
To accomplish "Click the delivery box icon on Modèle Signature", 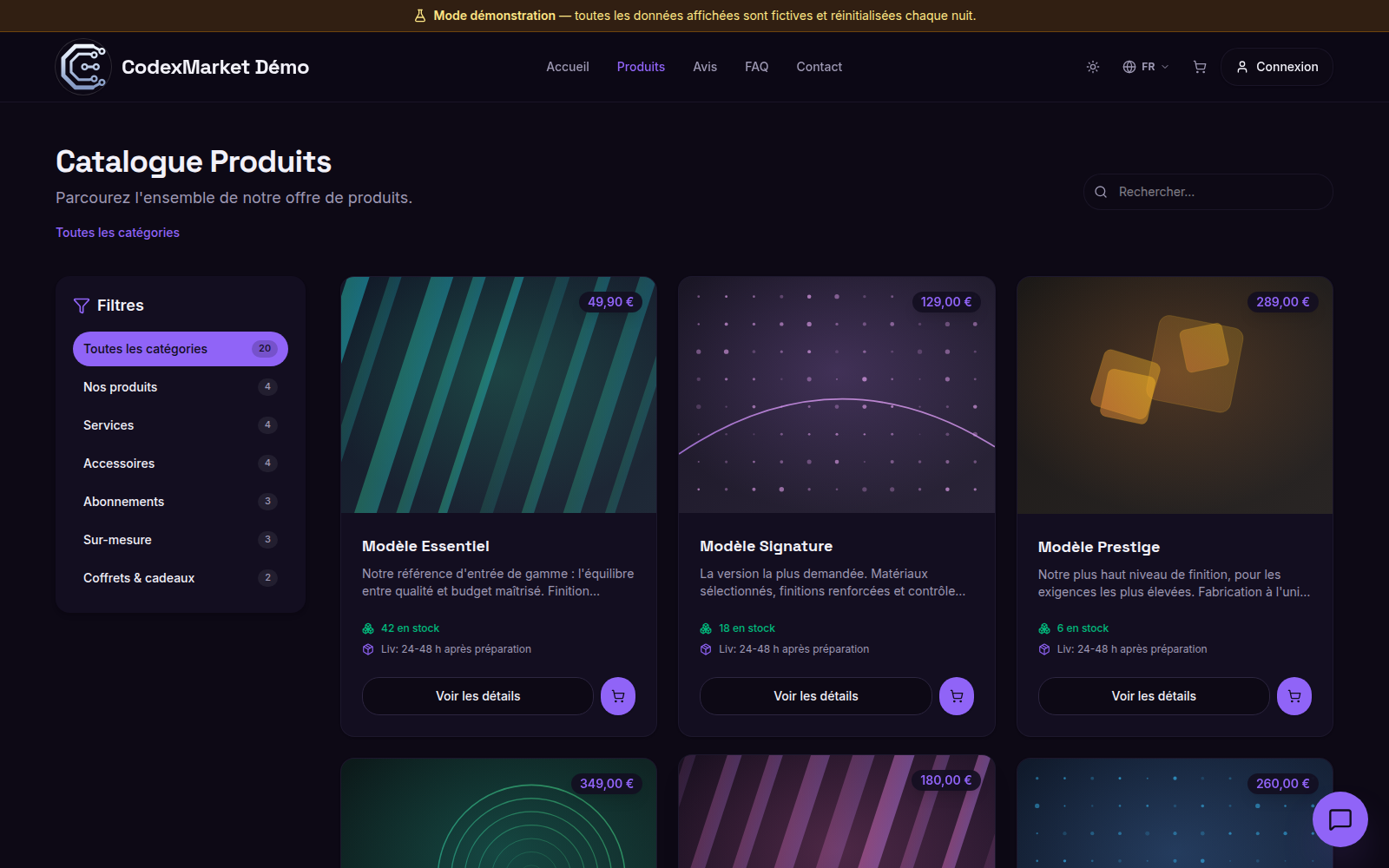I will click(706, 649).
